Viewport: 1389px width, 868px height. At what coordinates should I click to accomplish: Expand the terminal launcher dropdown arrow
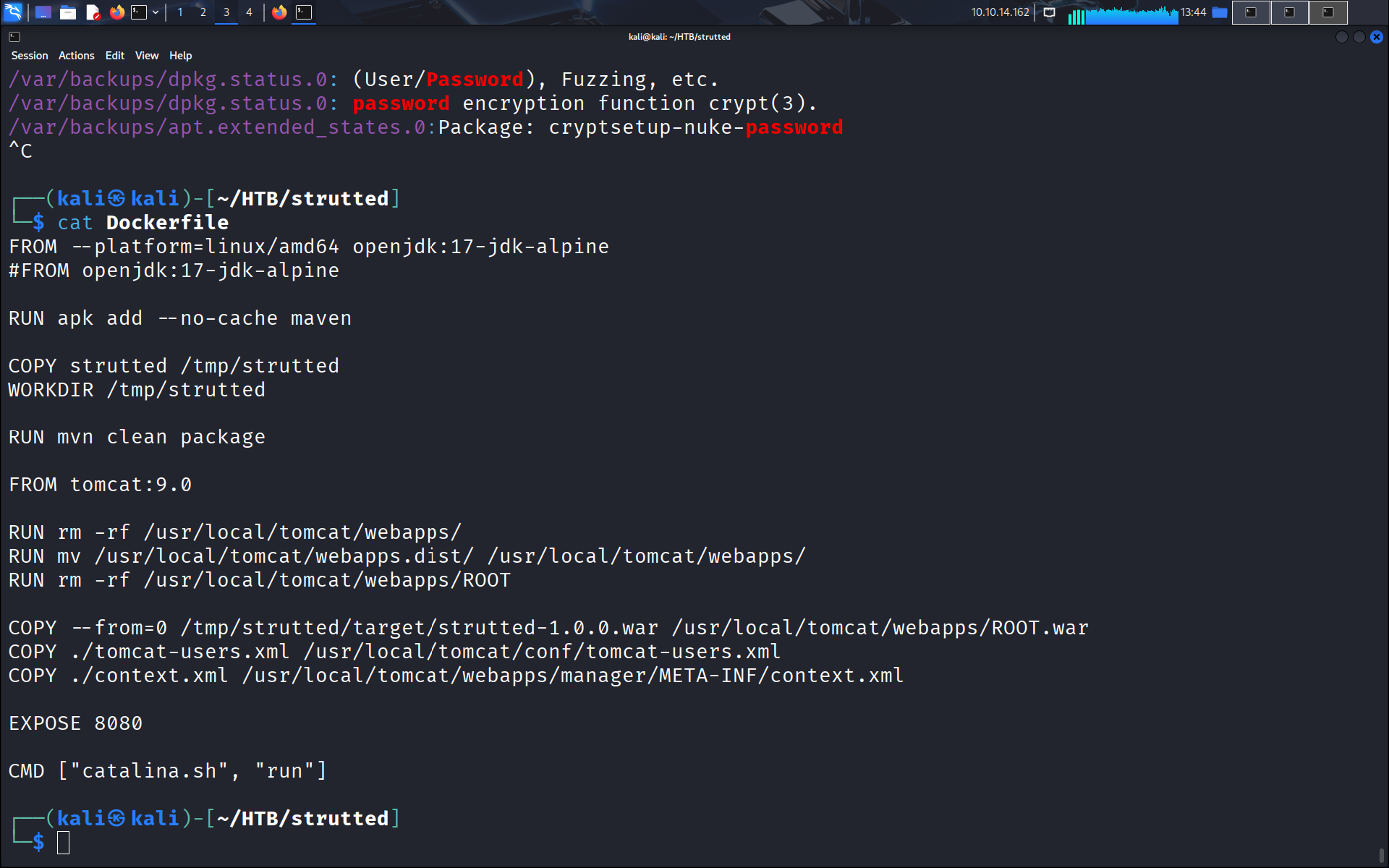click(156, 12)
